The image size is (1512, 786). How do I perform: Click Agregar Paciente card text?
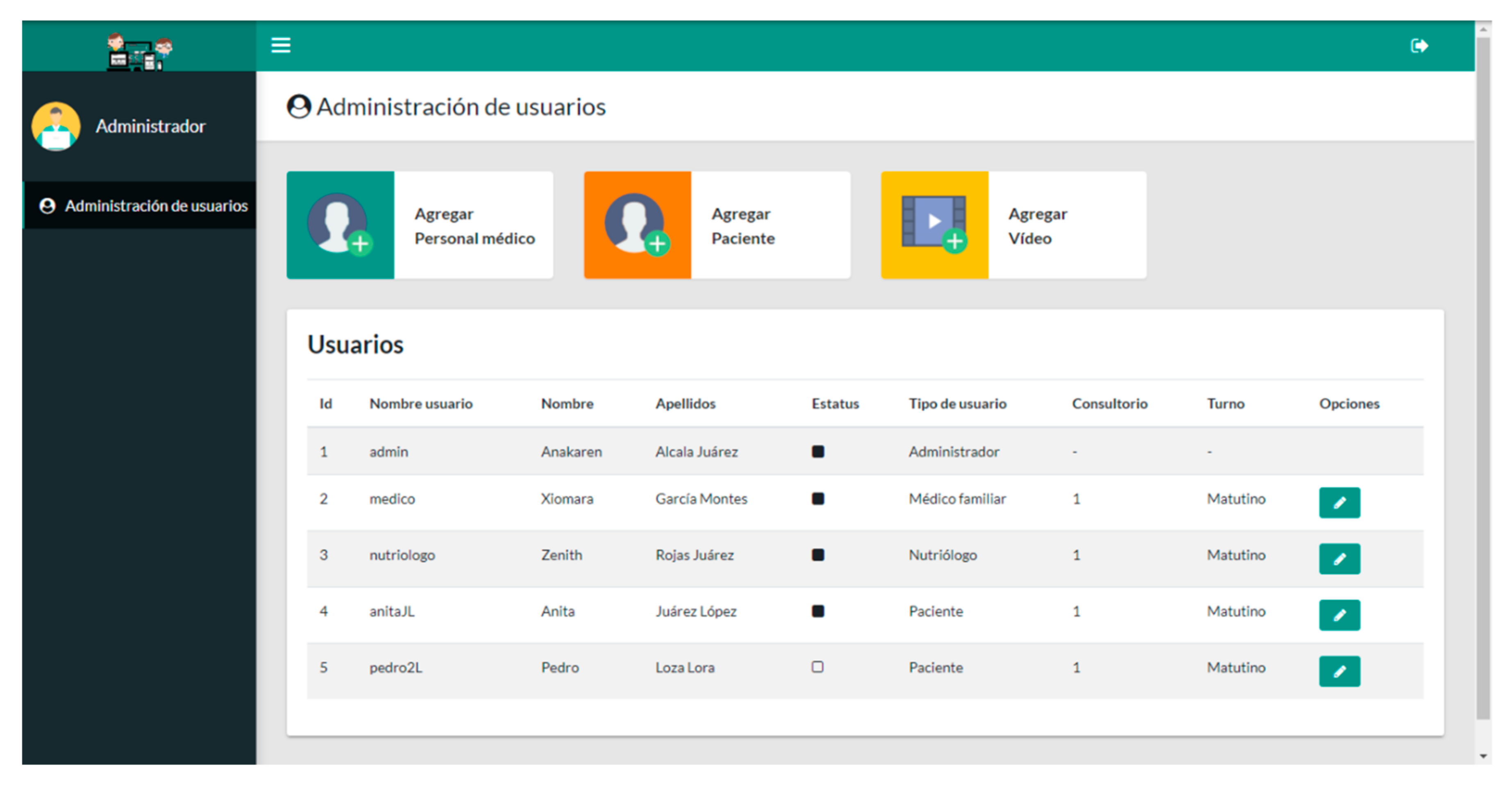(743, 226)
